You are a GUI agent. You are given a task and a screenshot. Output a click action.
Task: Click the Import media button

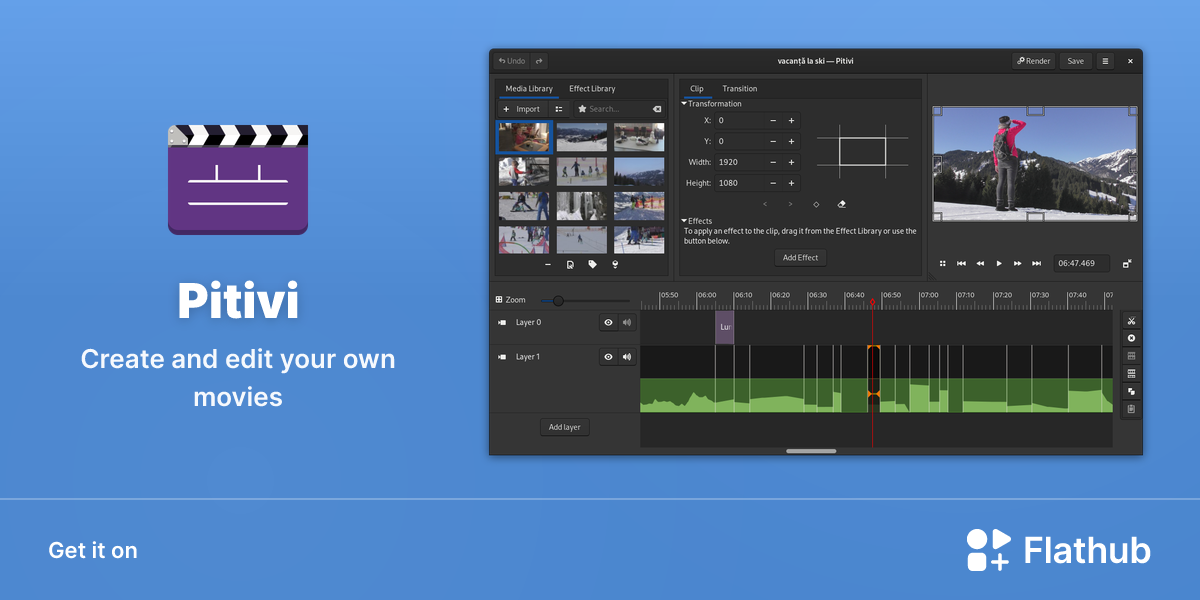[522, 109]
